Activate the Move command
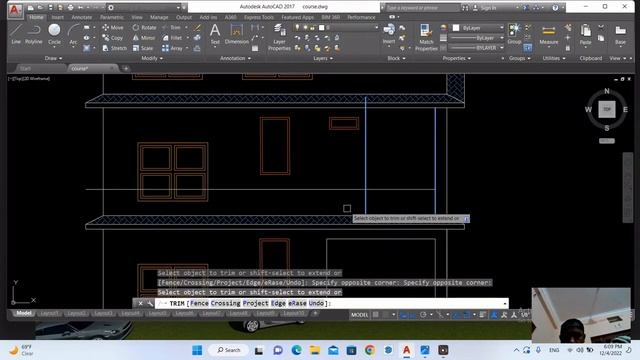The image size is (640, 360). (113, 27)
